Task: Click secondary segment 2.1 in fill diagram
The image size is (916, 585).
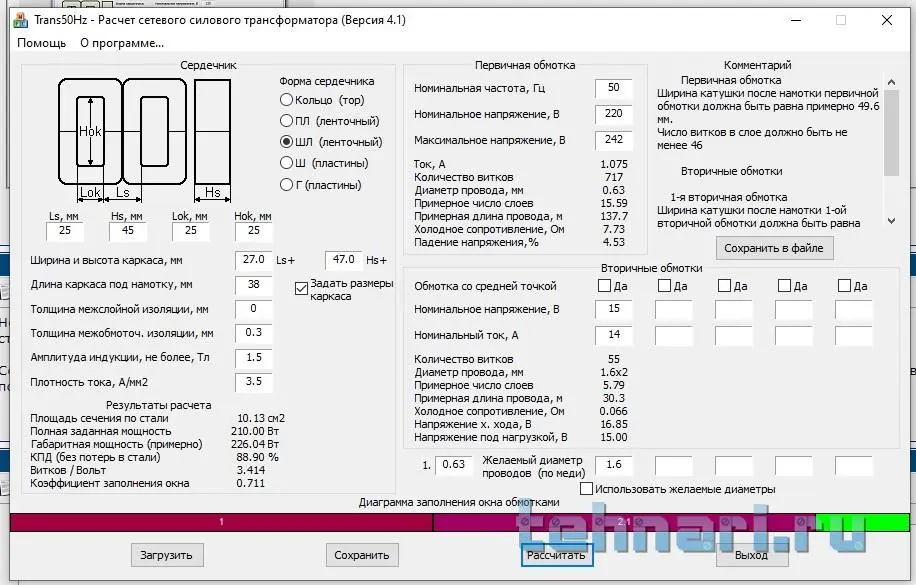Action: coord(624,522)
